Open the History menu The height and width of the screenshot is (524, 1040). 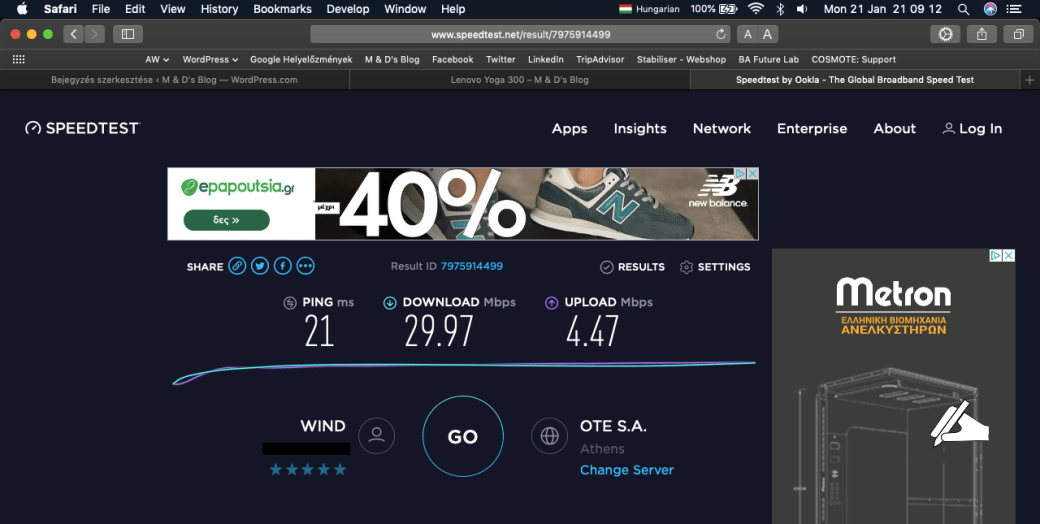click(x=219, y=9)
